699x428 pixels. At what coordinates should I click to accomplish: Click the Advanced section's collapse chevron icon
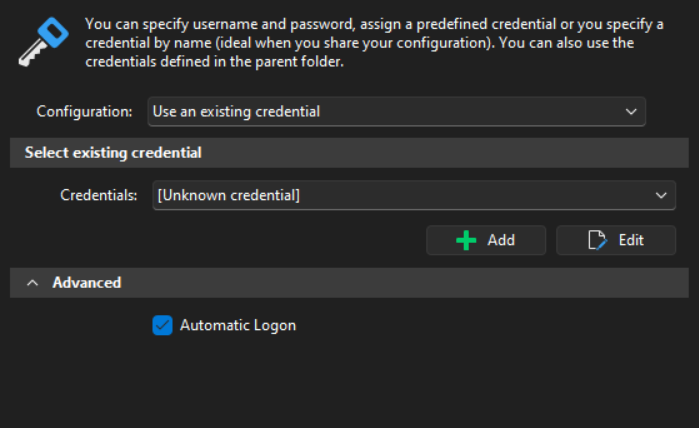pos(33,283)
